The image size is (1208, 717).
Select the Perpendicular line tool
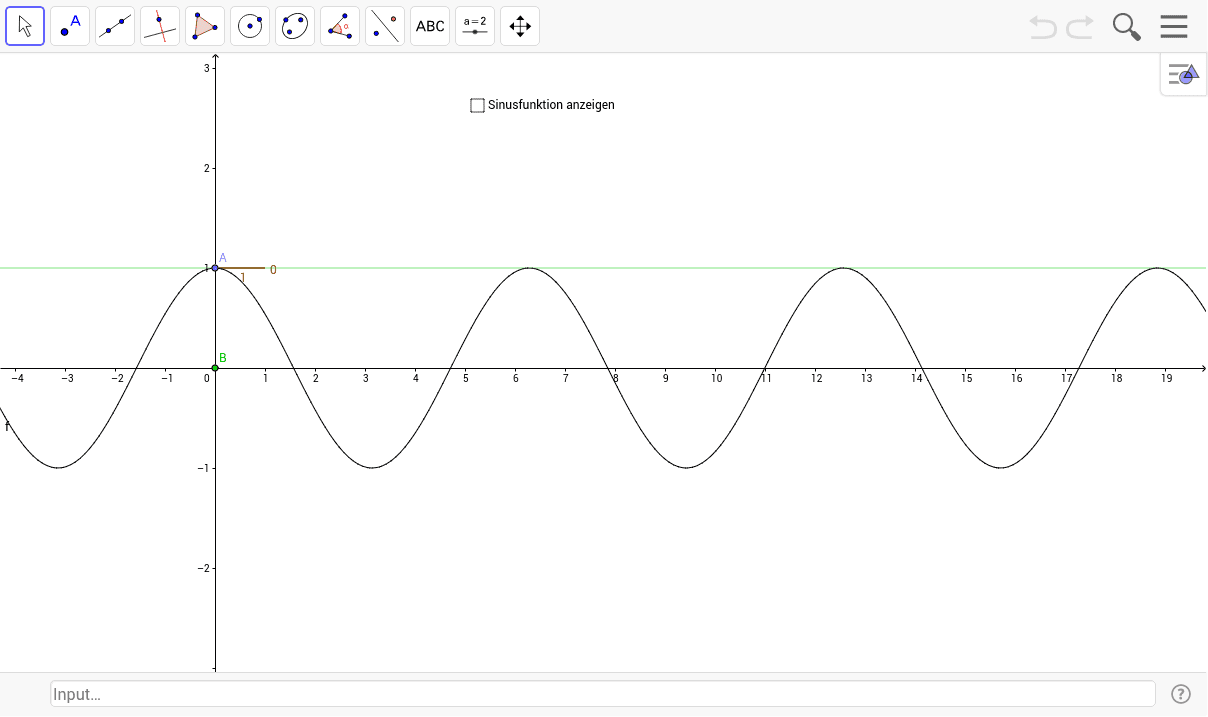click(x=160, y=26)
